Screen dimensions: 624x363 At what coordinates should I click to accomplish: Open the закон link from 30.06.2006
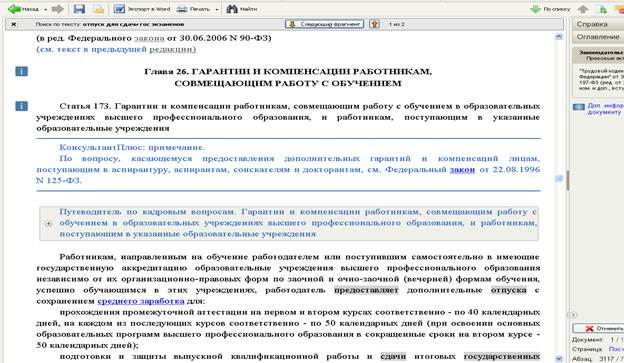click(149, 38)
